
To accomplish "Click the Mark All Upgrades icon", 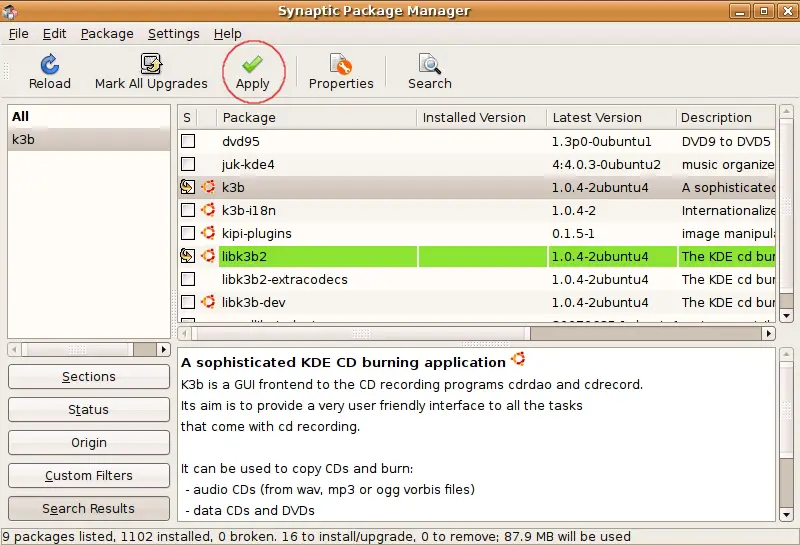I will coord(151,64).
